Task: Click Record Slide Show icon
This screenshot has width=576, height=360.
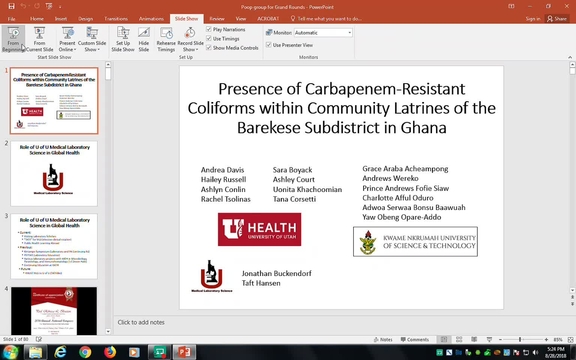Action: [190, 33]
